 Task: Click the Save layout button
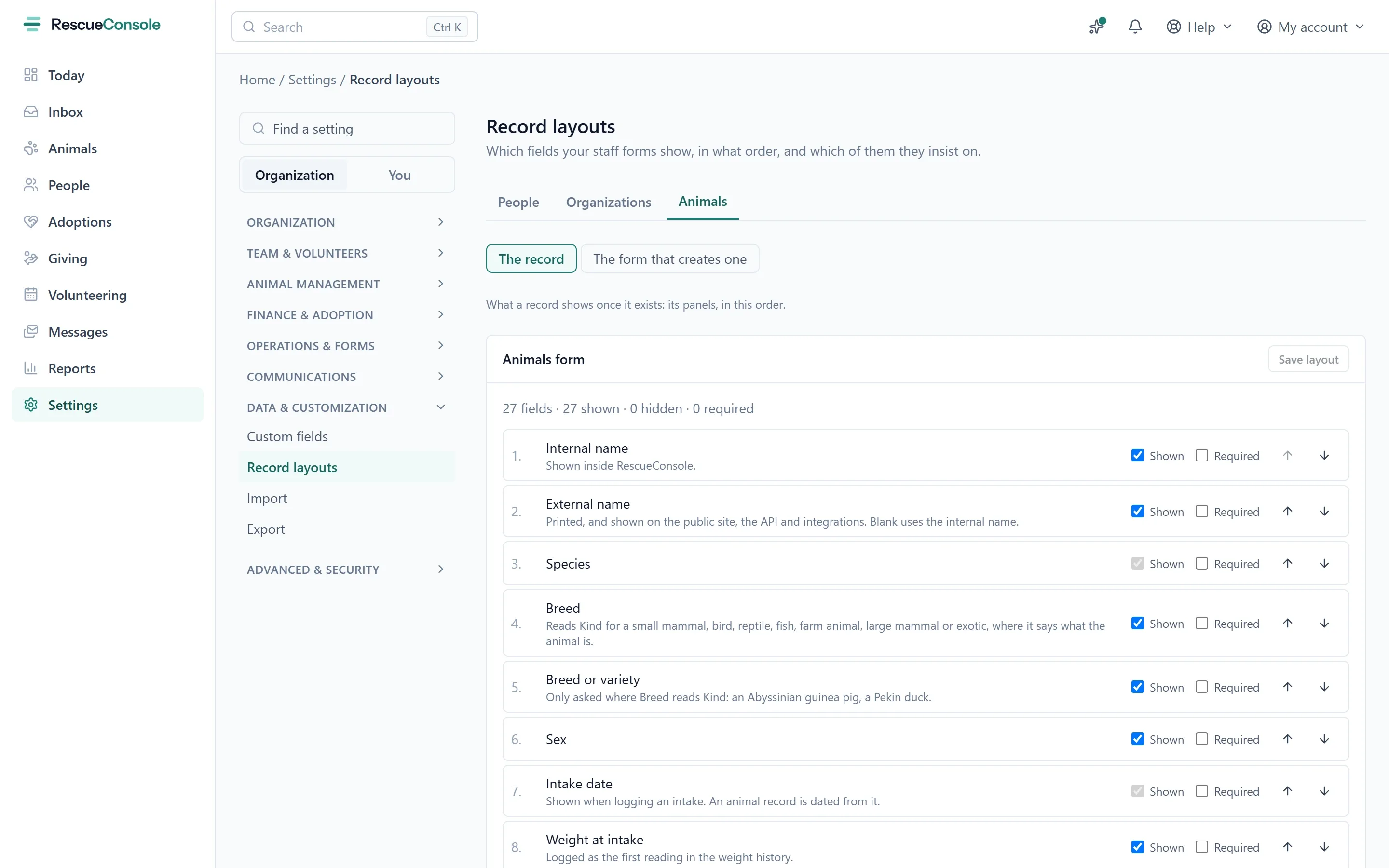click(x=1308, y=359)
